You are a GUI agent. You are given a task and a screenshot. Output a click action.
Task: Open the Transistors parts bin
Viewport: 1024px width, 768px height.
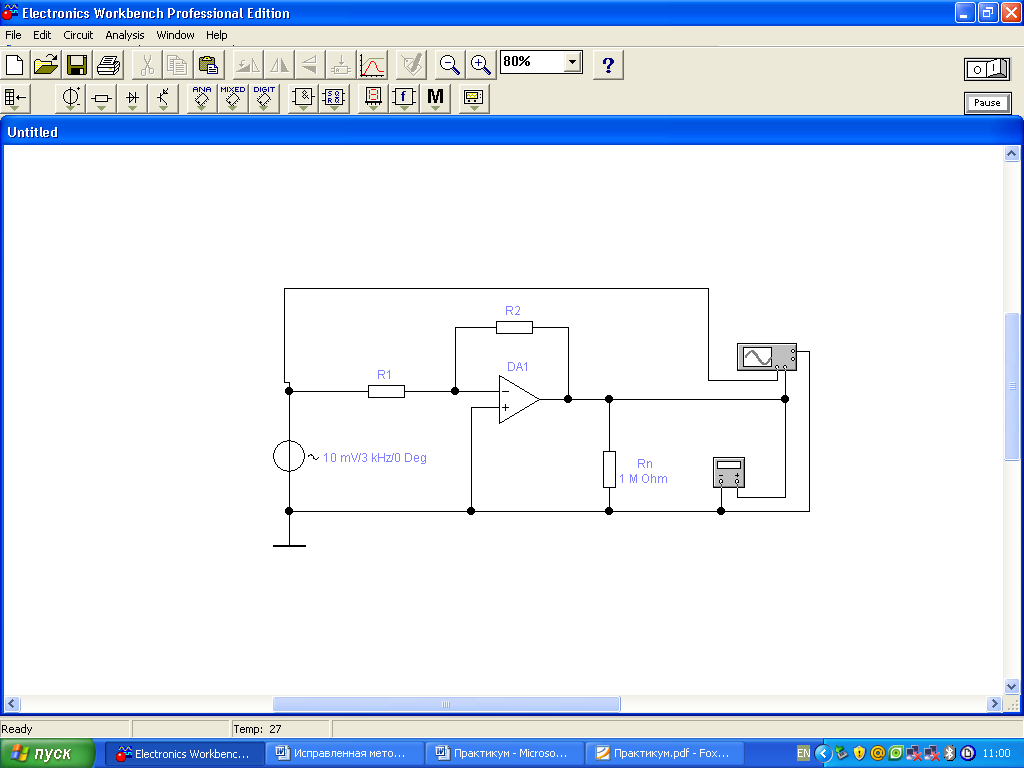[164, 98]
